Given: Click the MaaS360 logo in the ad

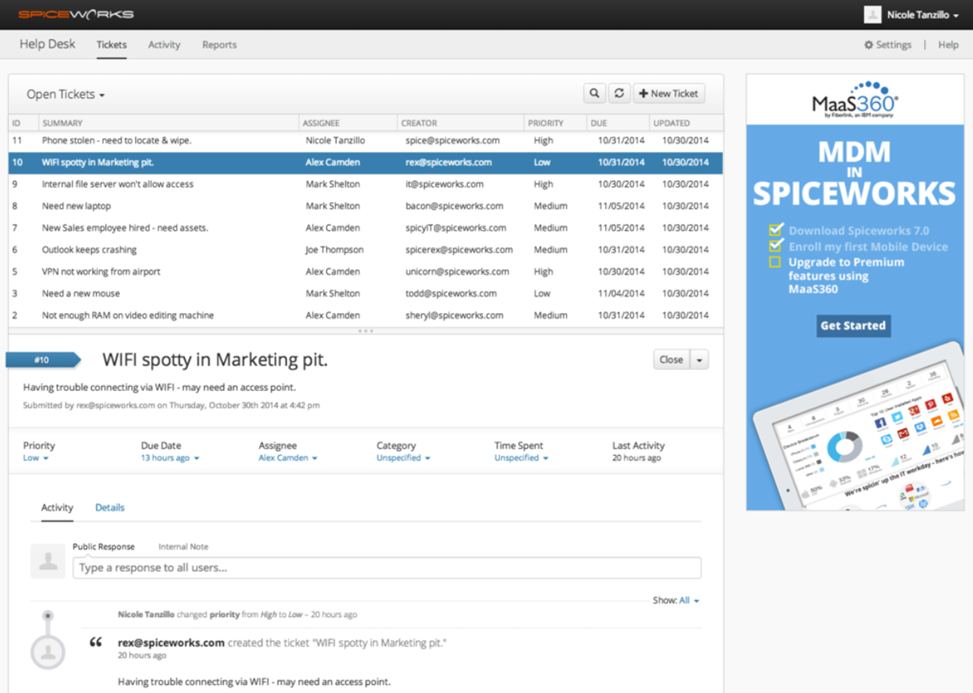Looking at the screenshot, I should [x=855, y=99].
